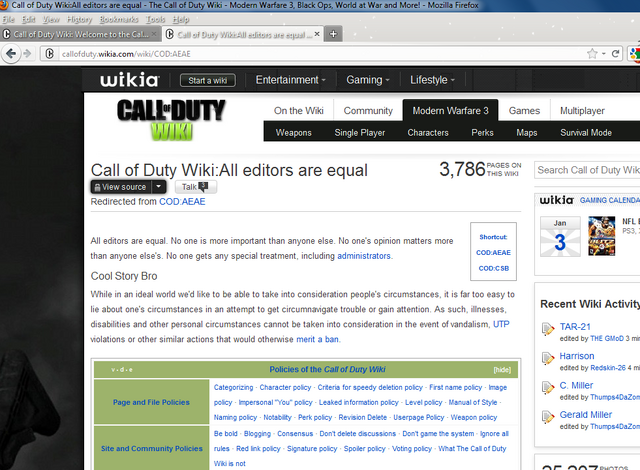Select the Games nav tab
The image size is (640, 470).
click(x=524, y=111)
